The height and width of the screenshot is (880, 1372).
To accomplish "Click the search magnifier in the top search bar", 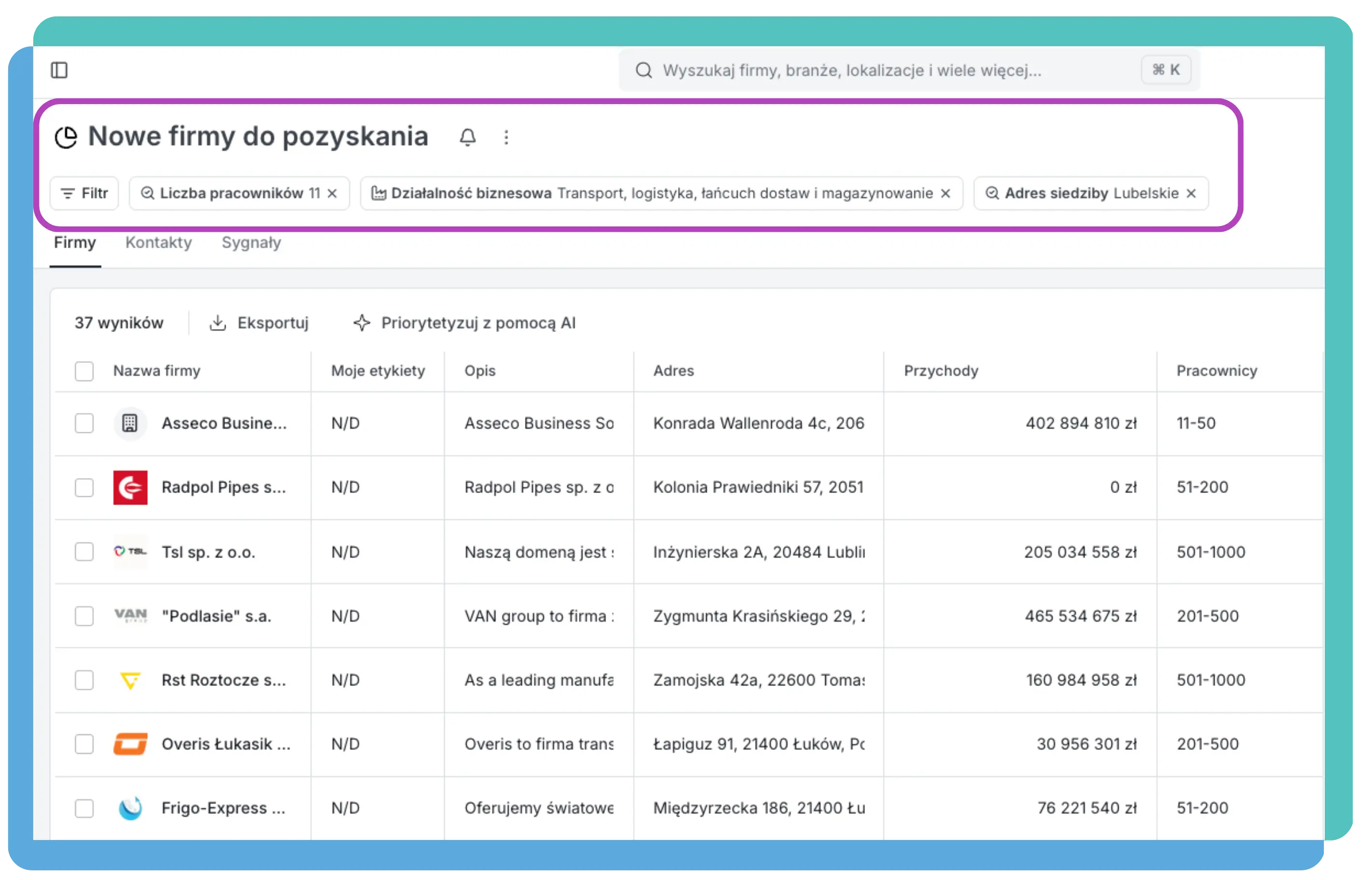I will coord(644,70).
